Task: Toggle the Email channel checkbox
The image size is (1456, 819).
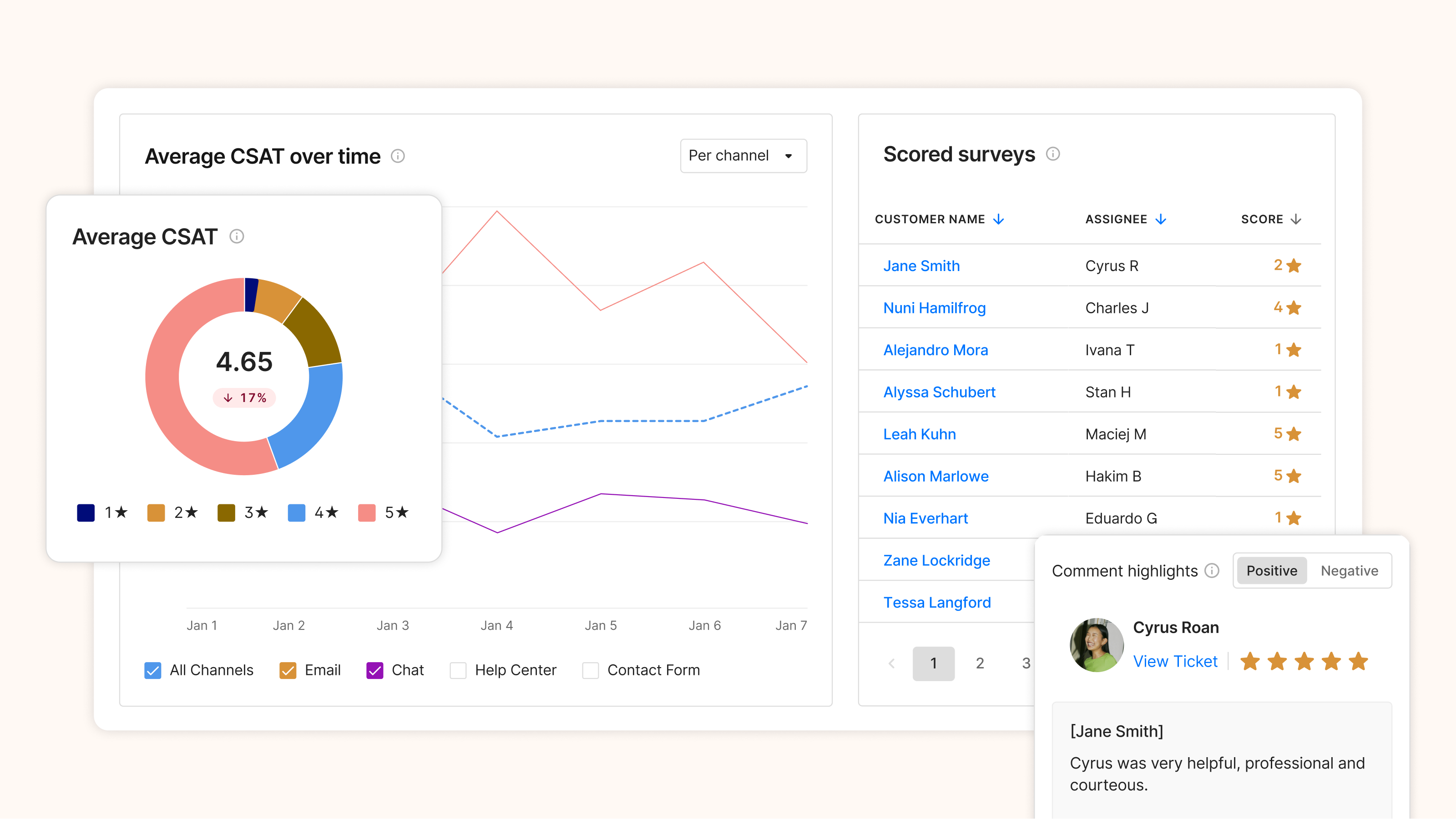Action: point(288,670)
